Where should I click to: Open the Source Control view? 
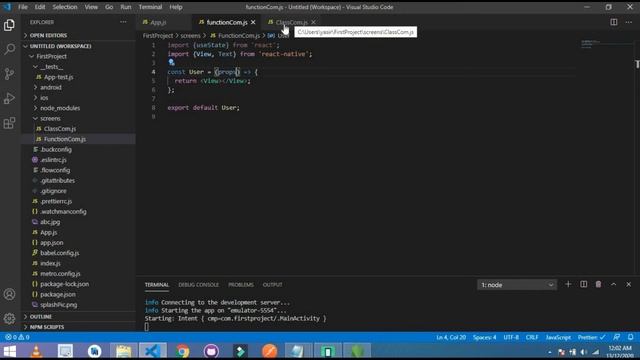click(x=9, y=74)
